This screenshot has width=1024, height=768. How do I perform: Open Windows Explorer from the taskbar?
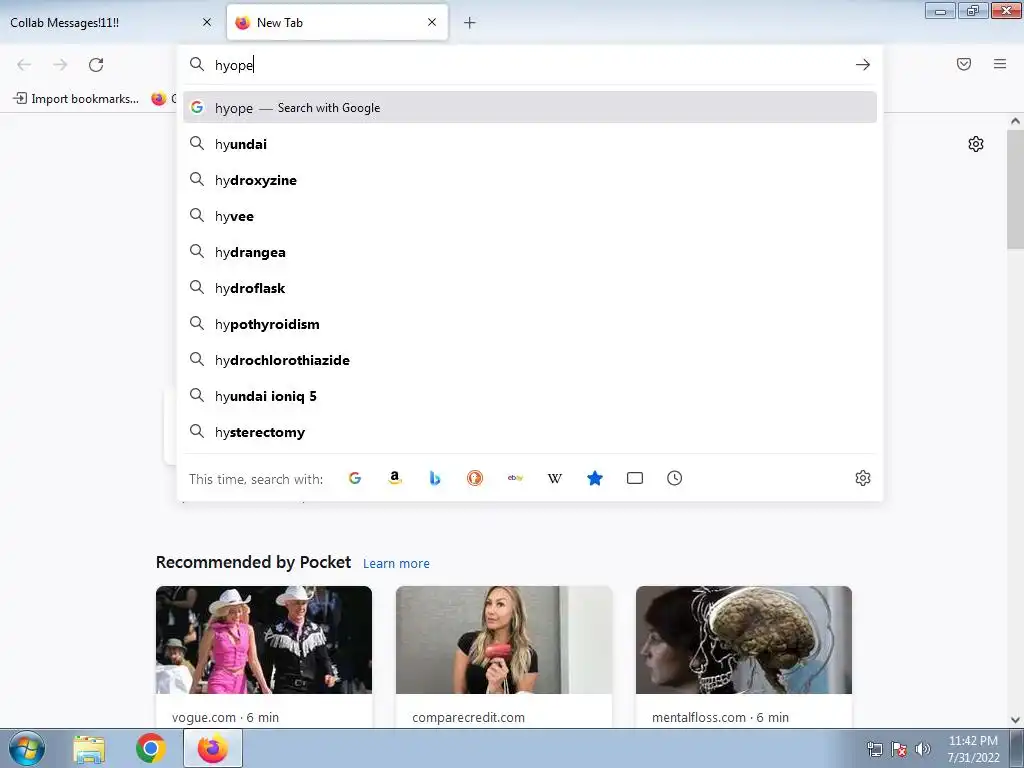pyautogui.click(x=89, y=748)
